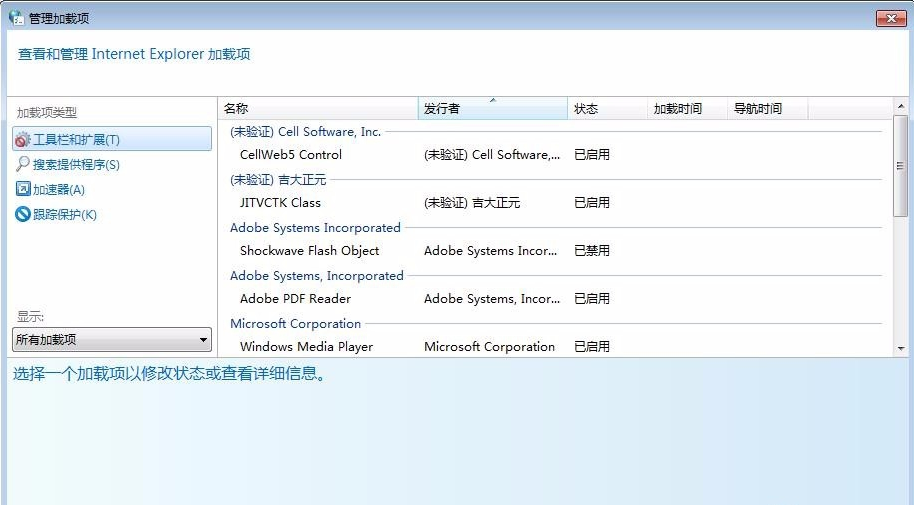Click the accelerator arrow icon
The width and height of the screenshot is (914, 505).
[23, 189]
